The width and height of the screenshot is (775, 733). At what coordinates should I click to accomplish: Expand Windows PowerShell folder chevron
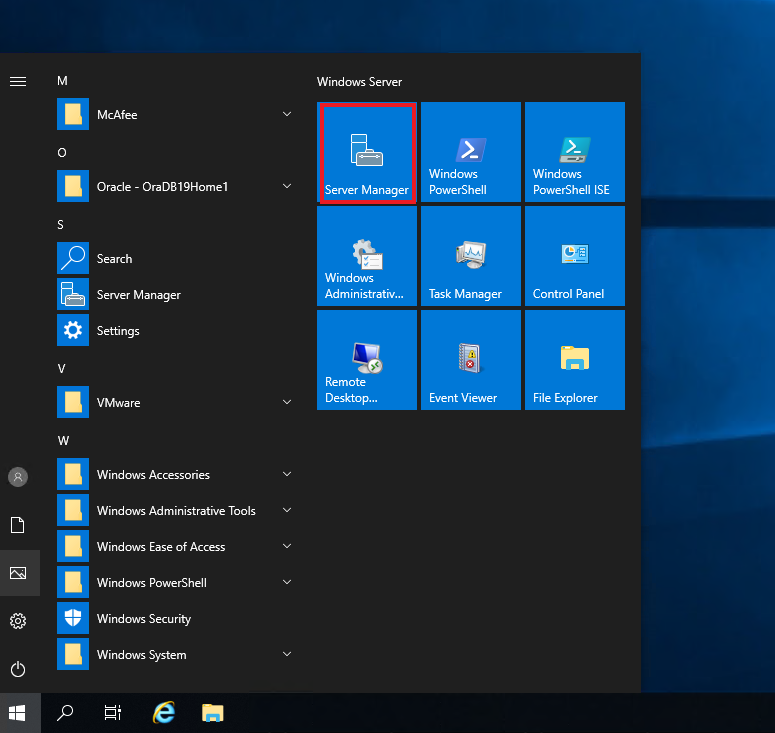point(287,582)
